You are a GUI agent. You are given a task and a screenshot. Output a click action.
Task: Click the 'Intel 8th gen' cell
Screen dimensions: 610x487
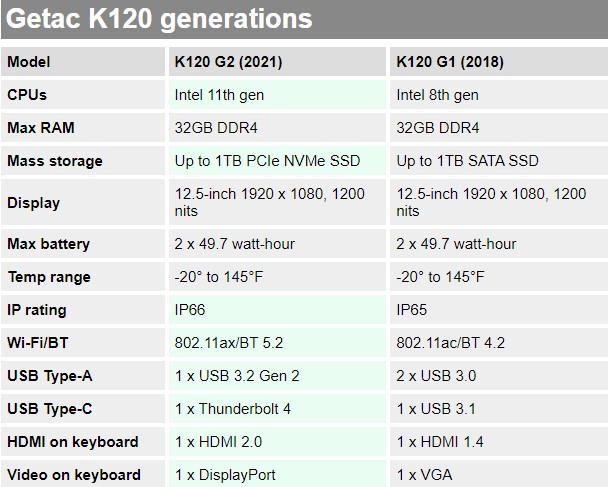point(438,95)
